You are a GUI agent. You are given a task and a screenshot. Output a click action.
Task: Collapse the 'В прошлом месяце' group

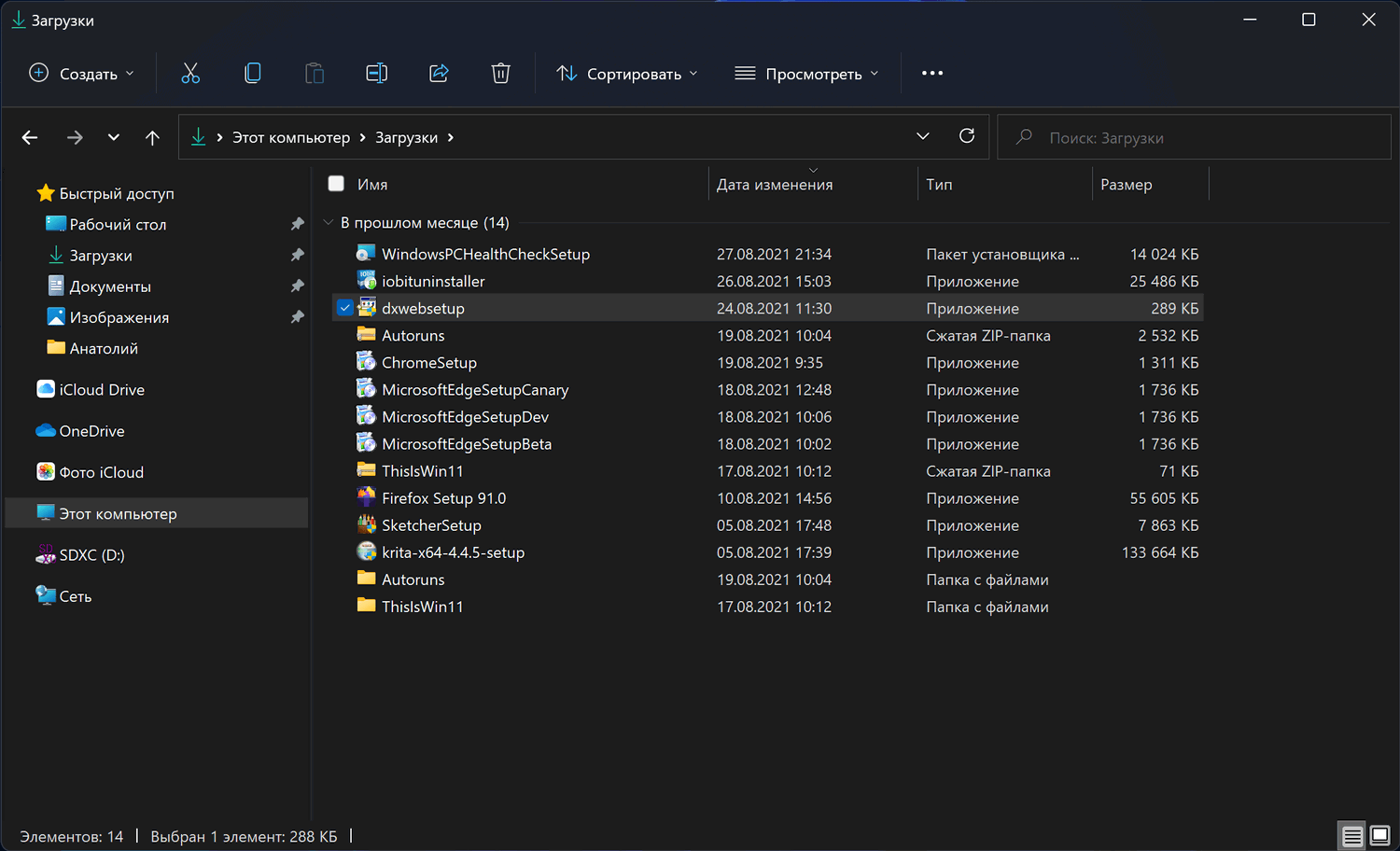coord(329,223)
